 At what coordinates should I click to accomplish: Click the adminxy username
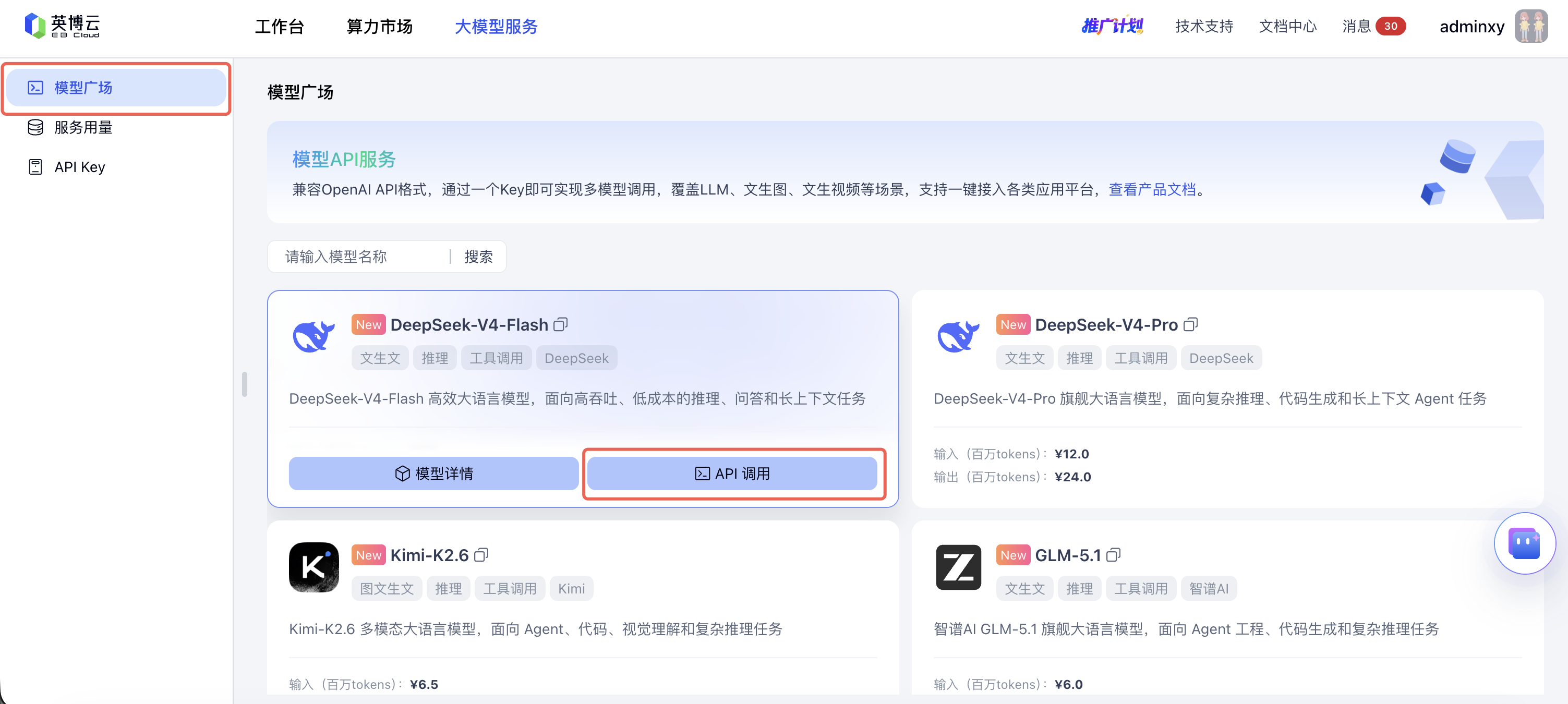pos(1472,27)
